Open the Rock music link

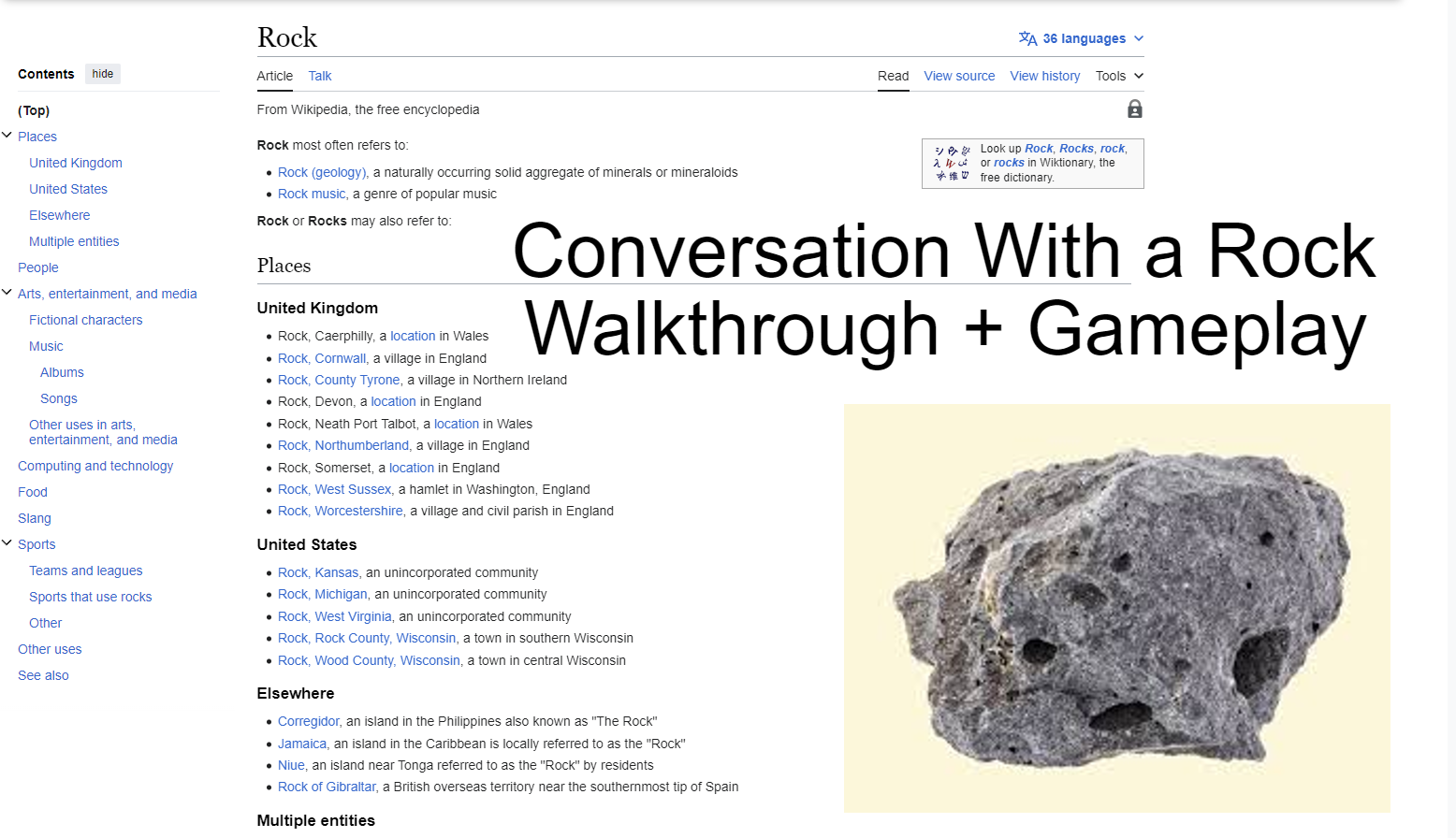(x=312, y=194)
